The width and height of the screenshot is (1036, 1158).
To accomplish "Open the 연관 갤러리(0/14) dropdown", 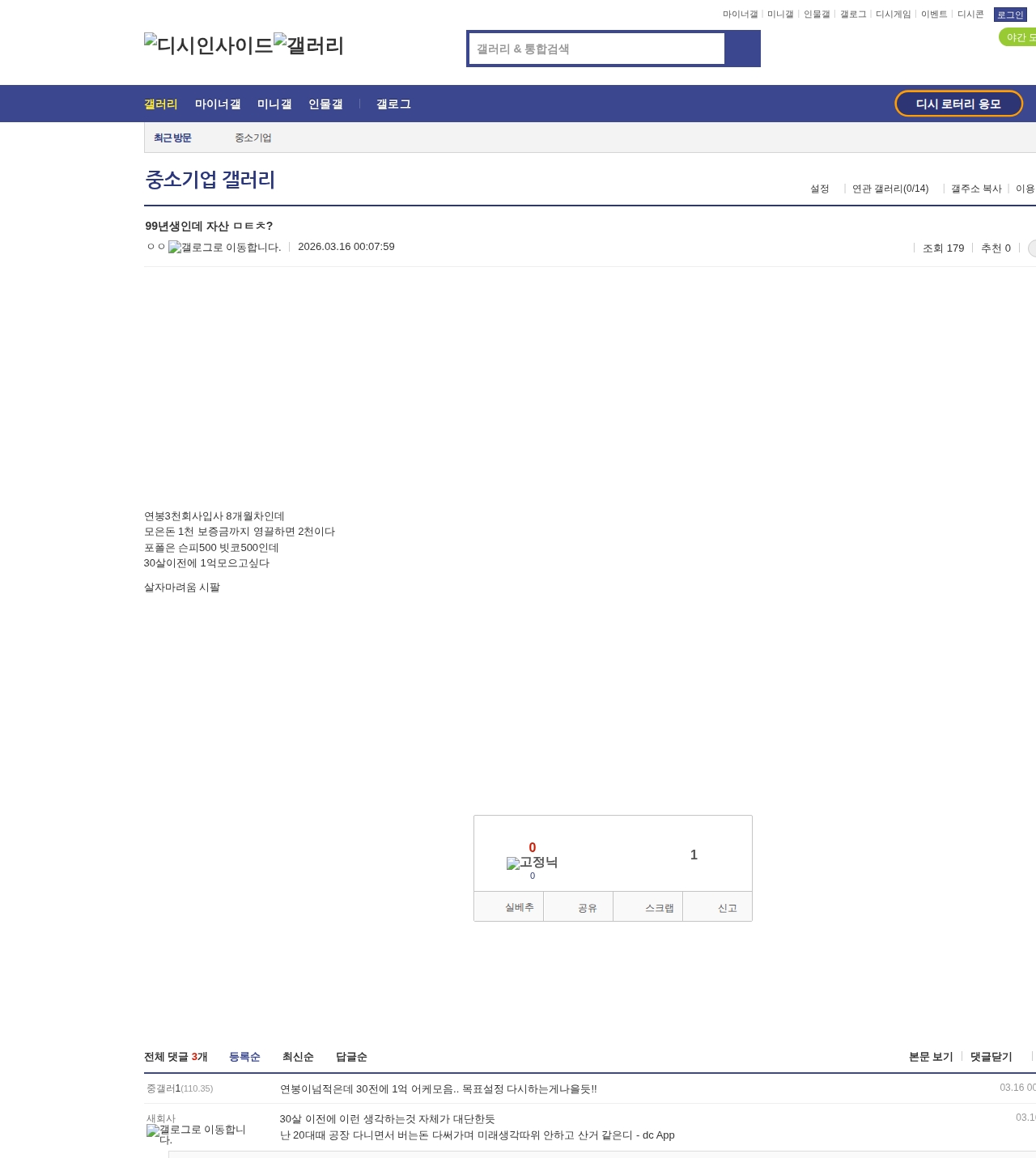I will click(890, 189).
